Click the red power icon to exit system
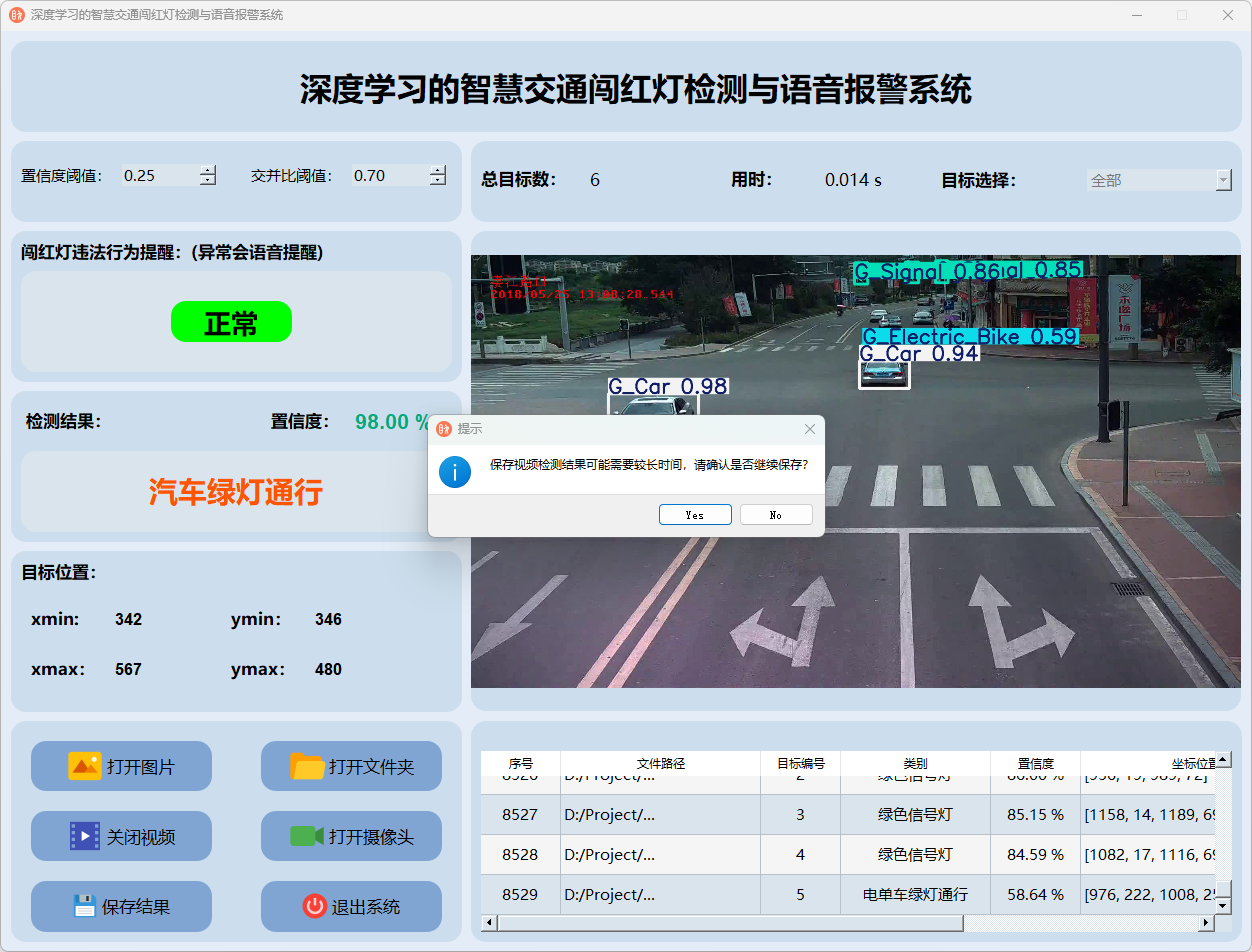Image resolution: width=1252 pixels, height=952 pixels. 314,906
